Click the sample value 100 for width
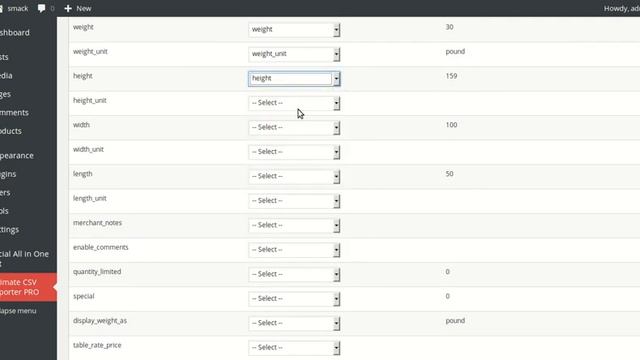The height and width of the screenshot is (360, 640). (451, 125)
